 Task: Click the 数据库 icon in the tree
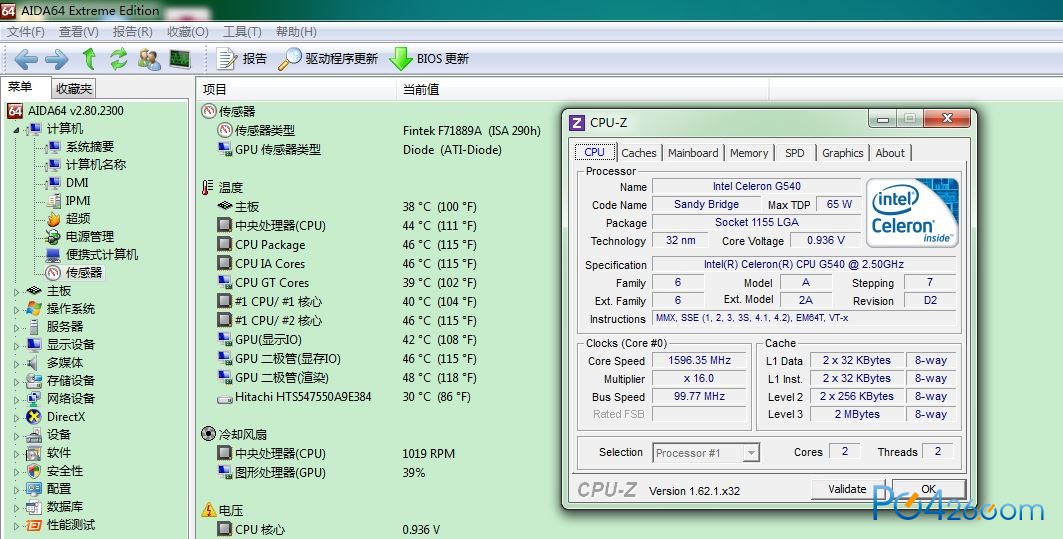pos(34,507)
